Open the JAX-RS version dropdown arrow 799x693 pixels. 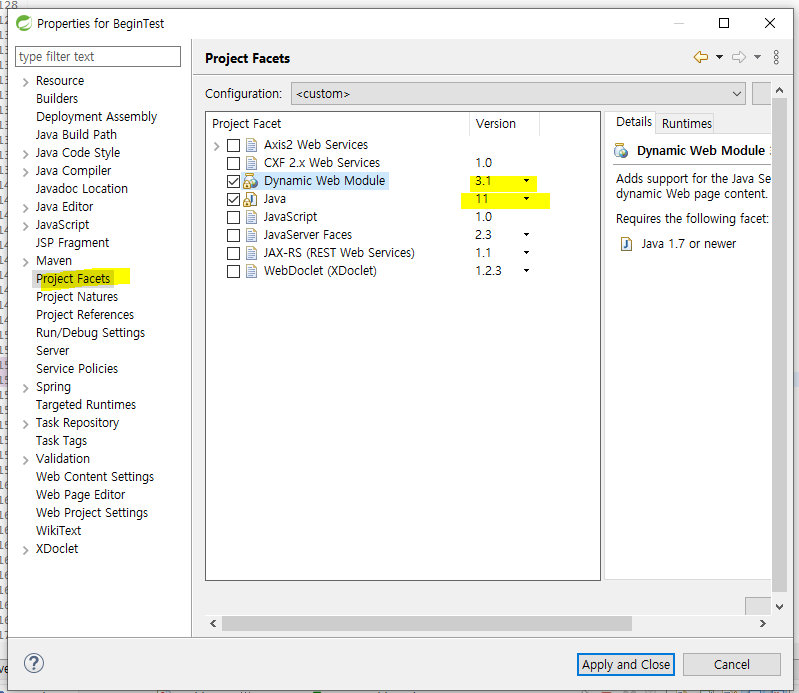point(526,253)
